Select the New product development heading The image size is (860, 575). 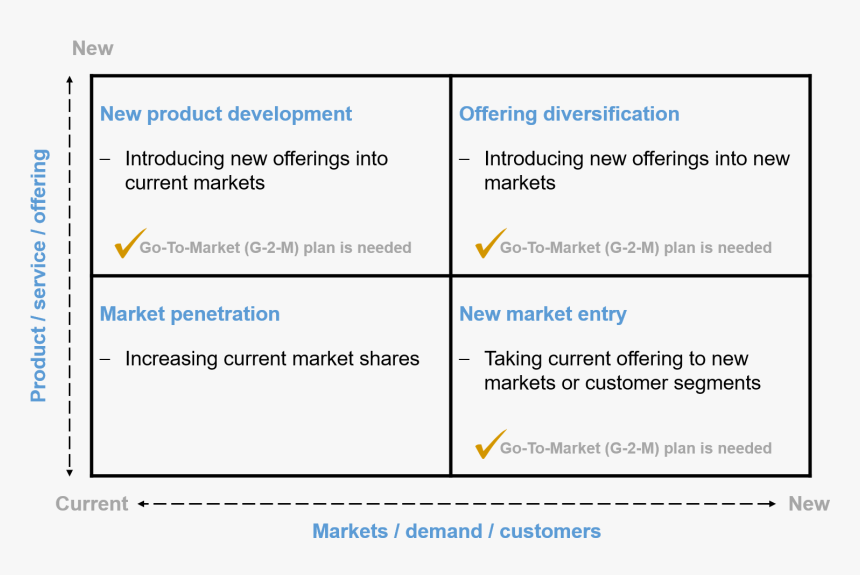226,114
